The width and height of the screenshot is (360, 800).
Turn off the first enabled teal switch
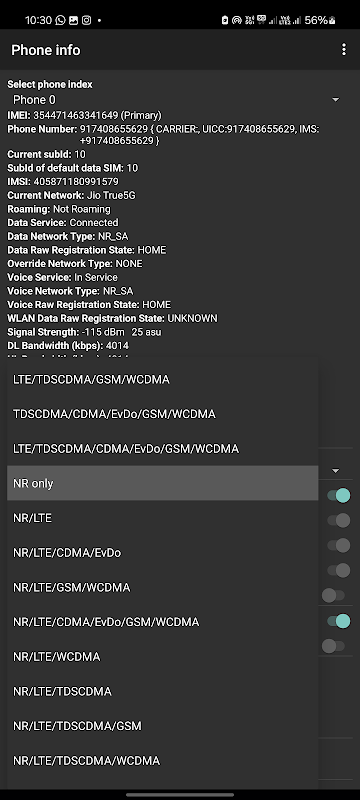point(339,495)
